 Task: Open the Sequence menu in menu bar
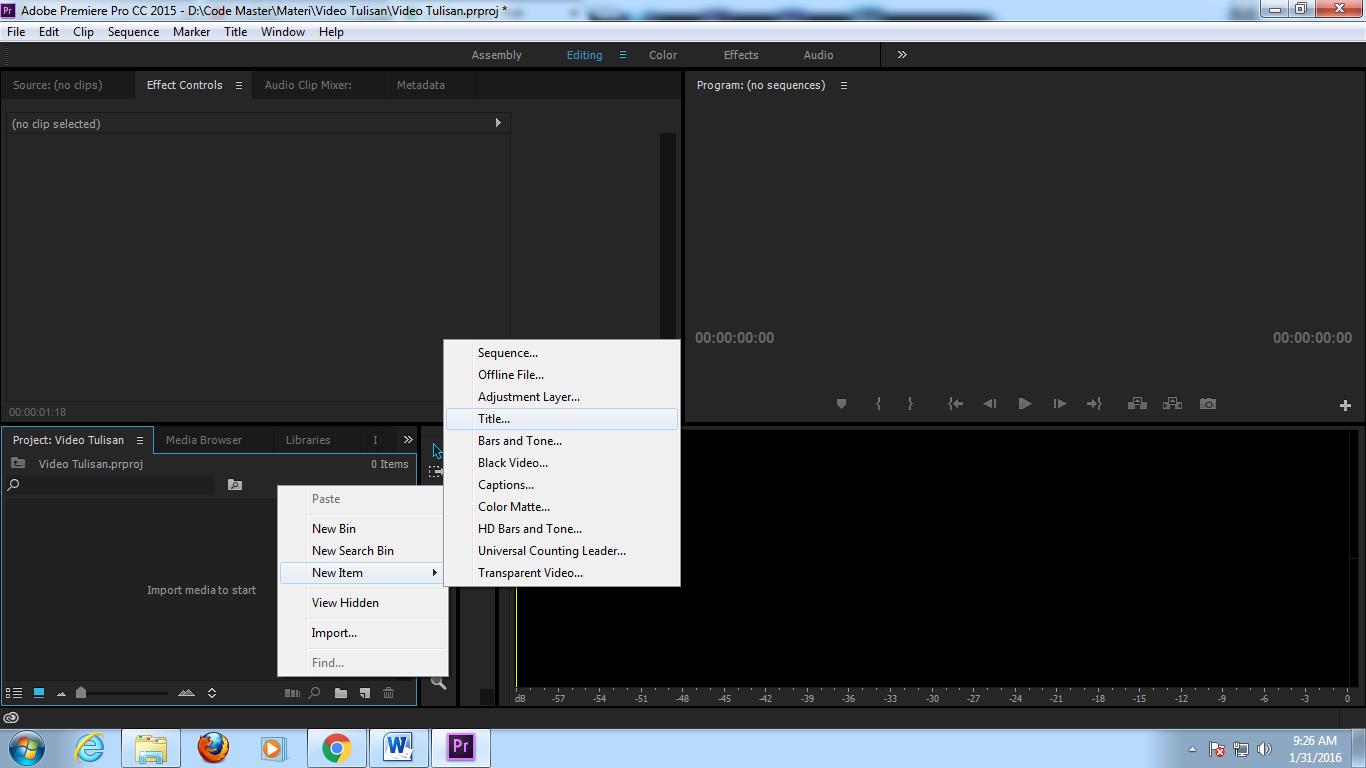[x=133, y=32]
